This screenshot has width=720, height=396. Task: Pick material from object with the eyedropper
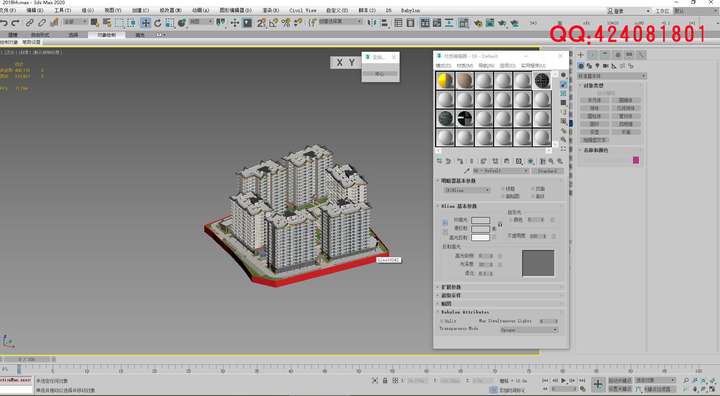coord(467,171)
